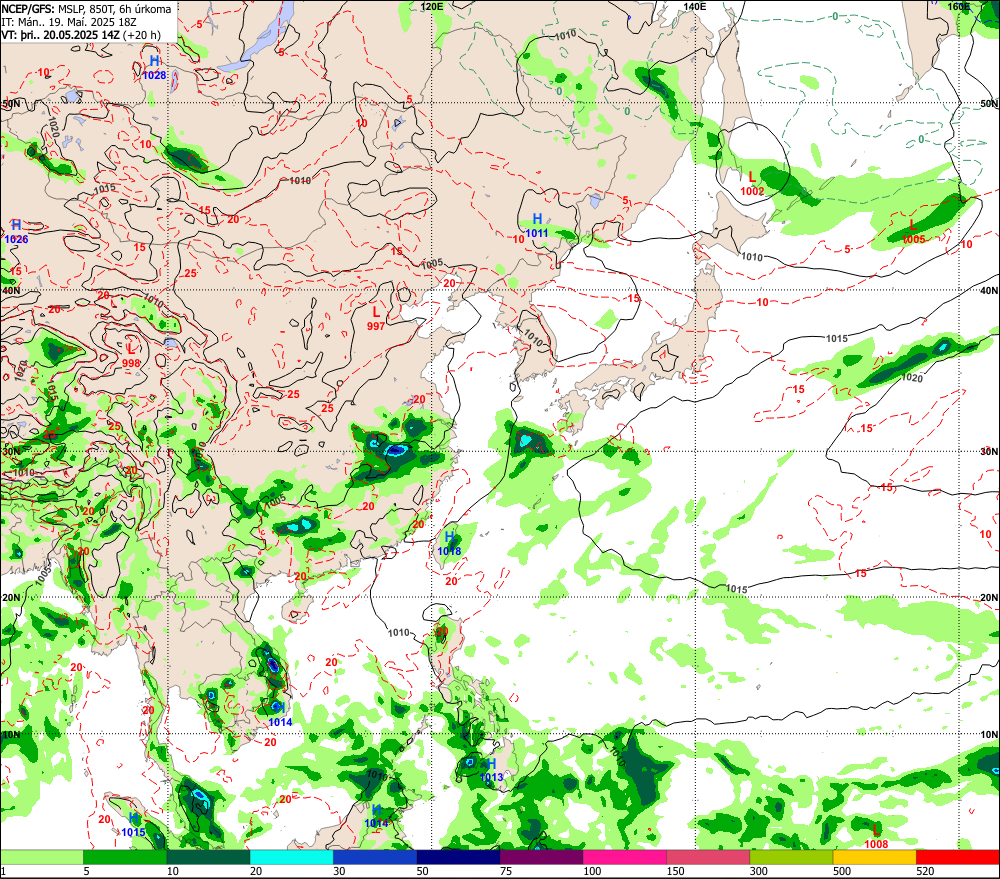The height and width of the screenshot is (879, 1000).
Task: Pick the legend value 300
Action: (x=758, y=871)
